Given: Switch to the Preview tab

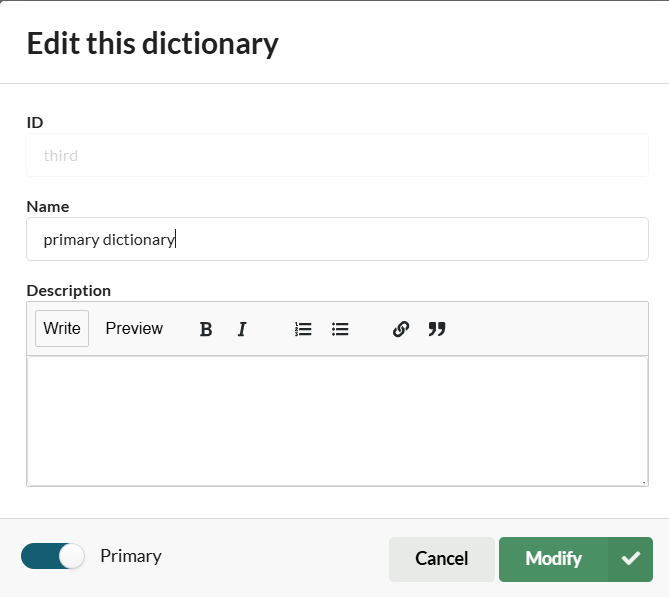Looking at the screenshot, I should click(134, 329).
